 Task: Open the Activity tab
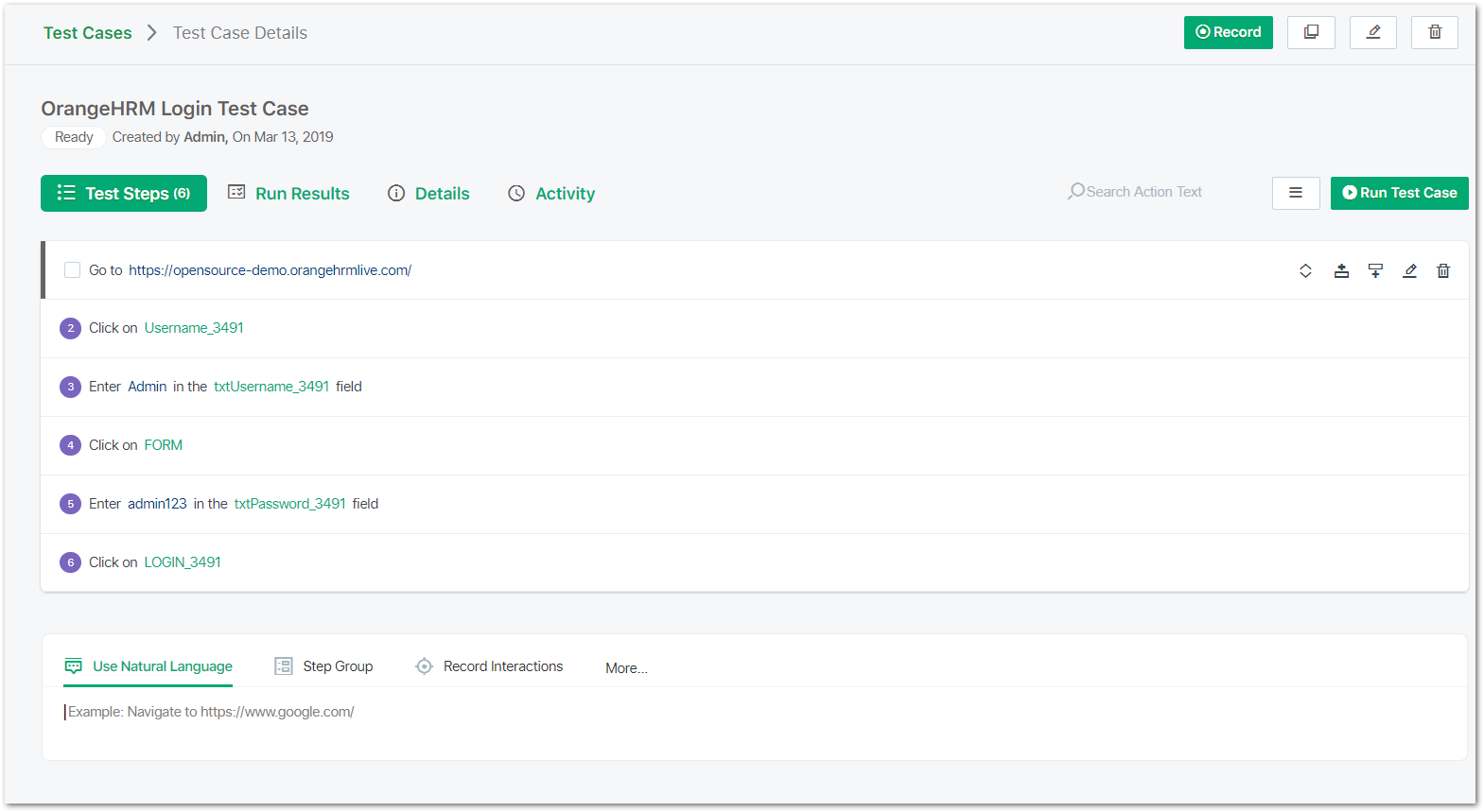pos(551,193)
